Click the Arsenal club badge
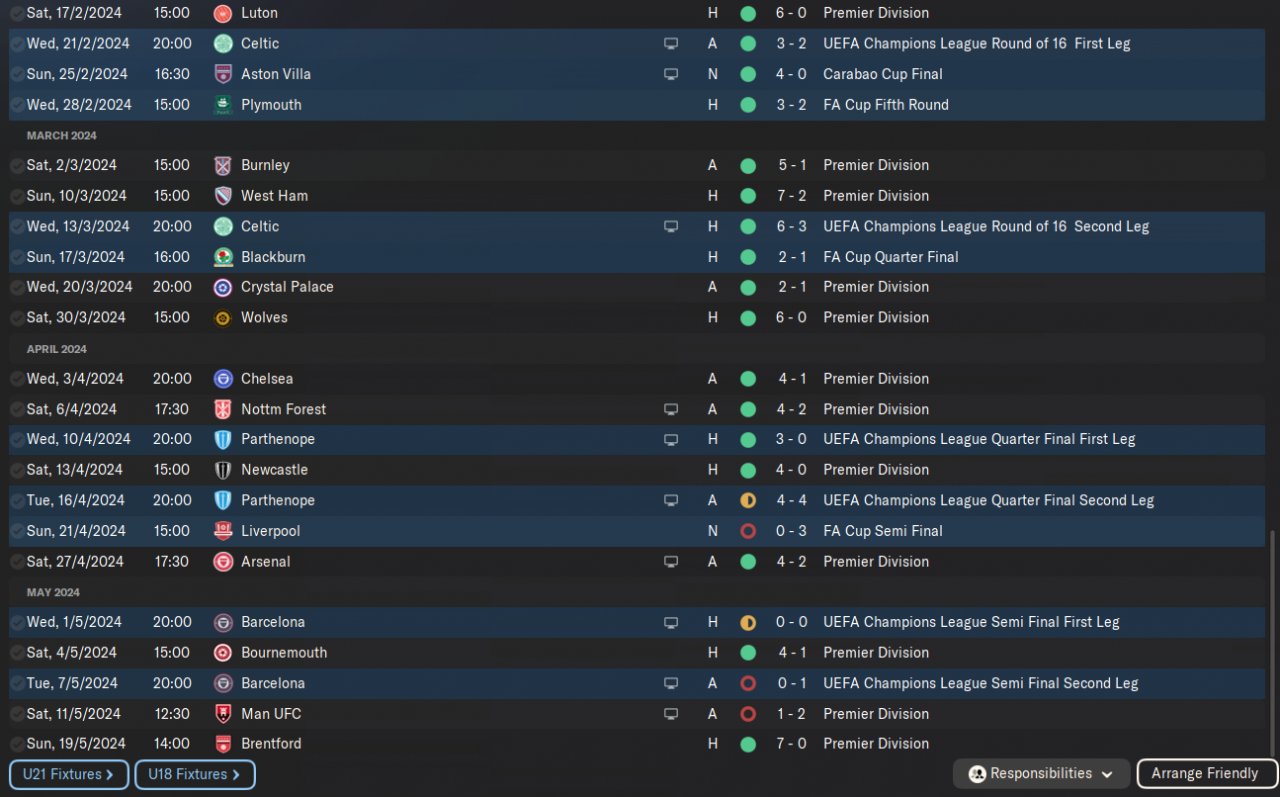Viewport: 1280px width, 797px height. [223, 562]
